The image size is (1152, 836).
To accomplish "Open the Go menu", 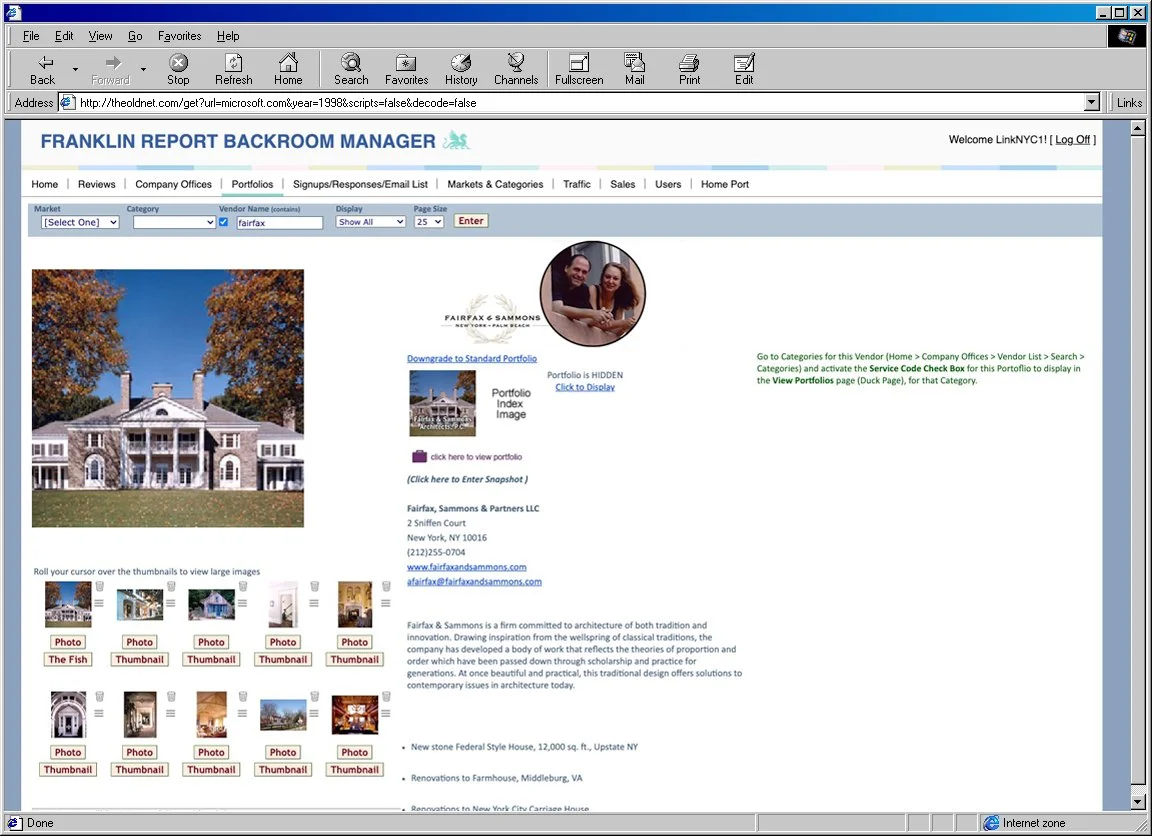I will pos(135,35).
